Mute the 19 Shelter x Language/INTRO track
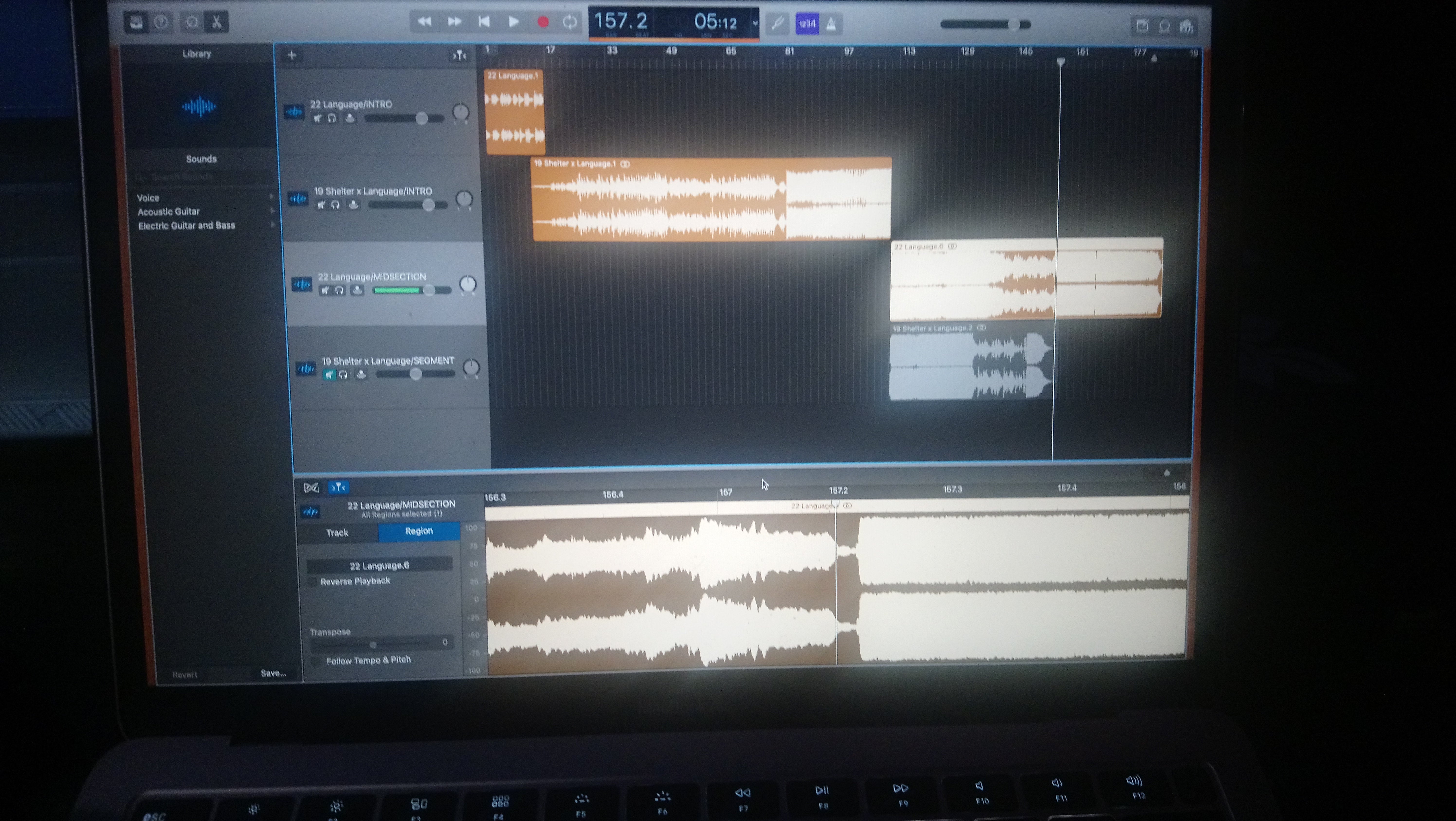This screenshot has width=1456, height=821. coord(321,205)
